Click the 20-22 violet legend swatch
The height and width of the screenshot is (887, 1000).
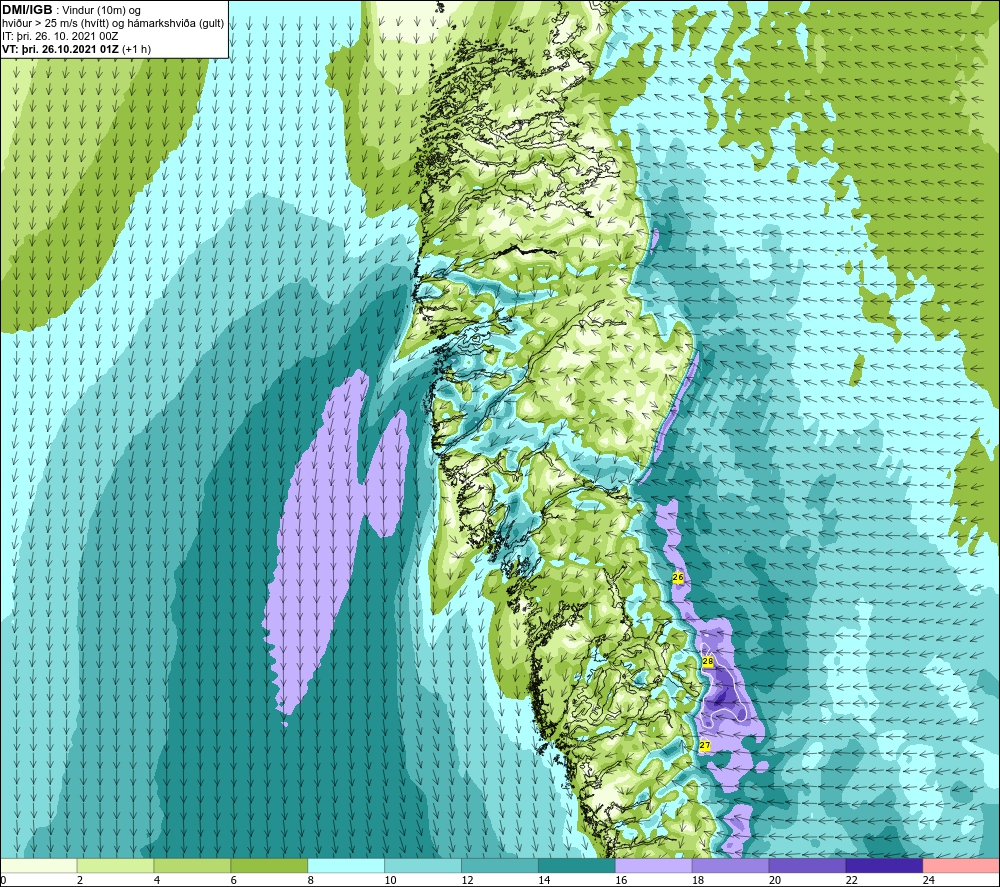(807, 865)
